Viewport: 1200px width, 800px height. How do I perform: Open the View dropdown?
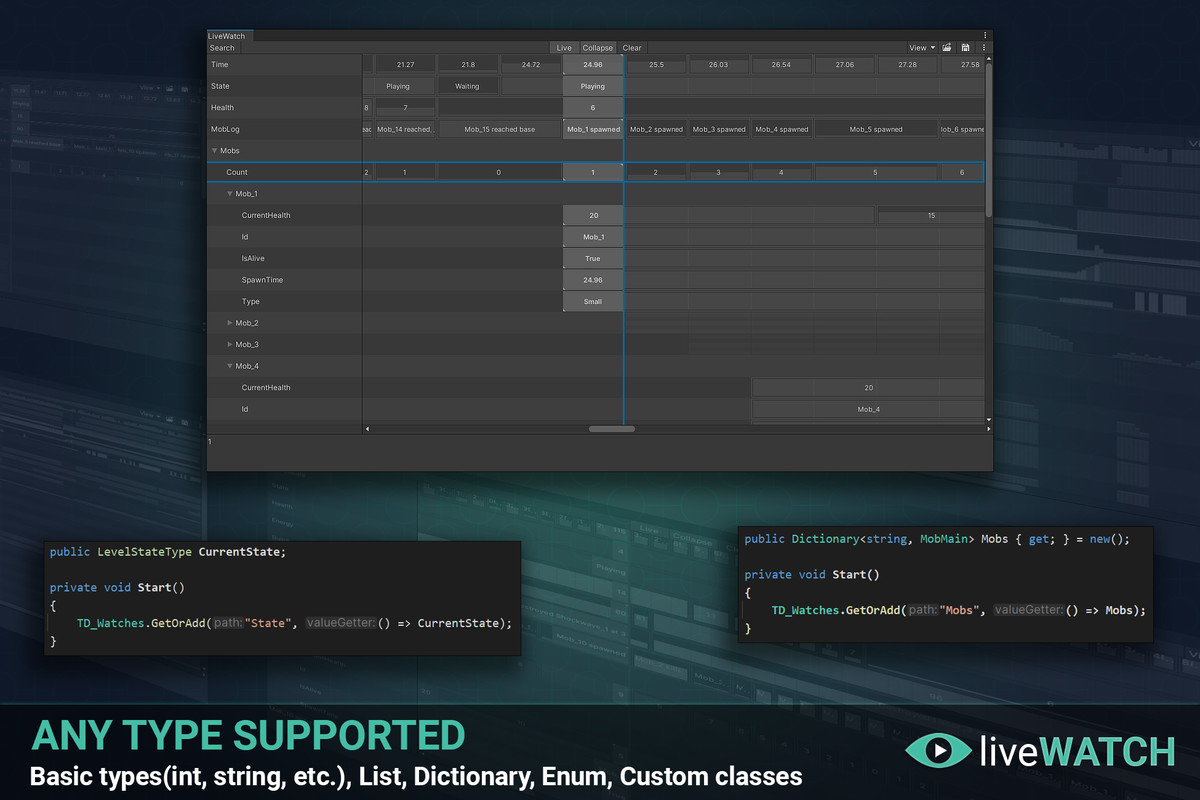pyautogui.click(x=921, y=47)
